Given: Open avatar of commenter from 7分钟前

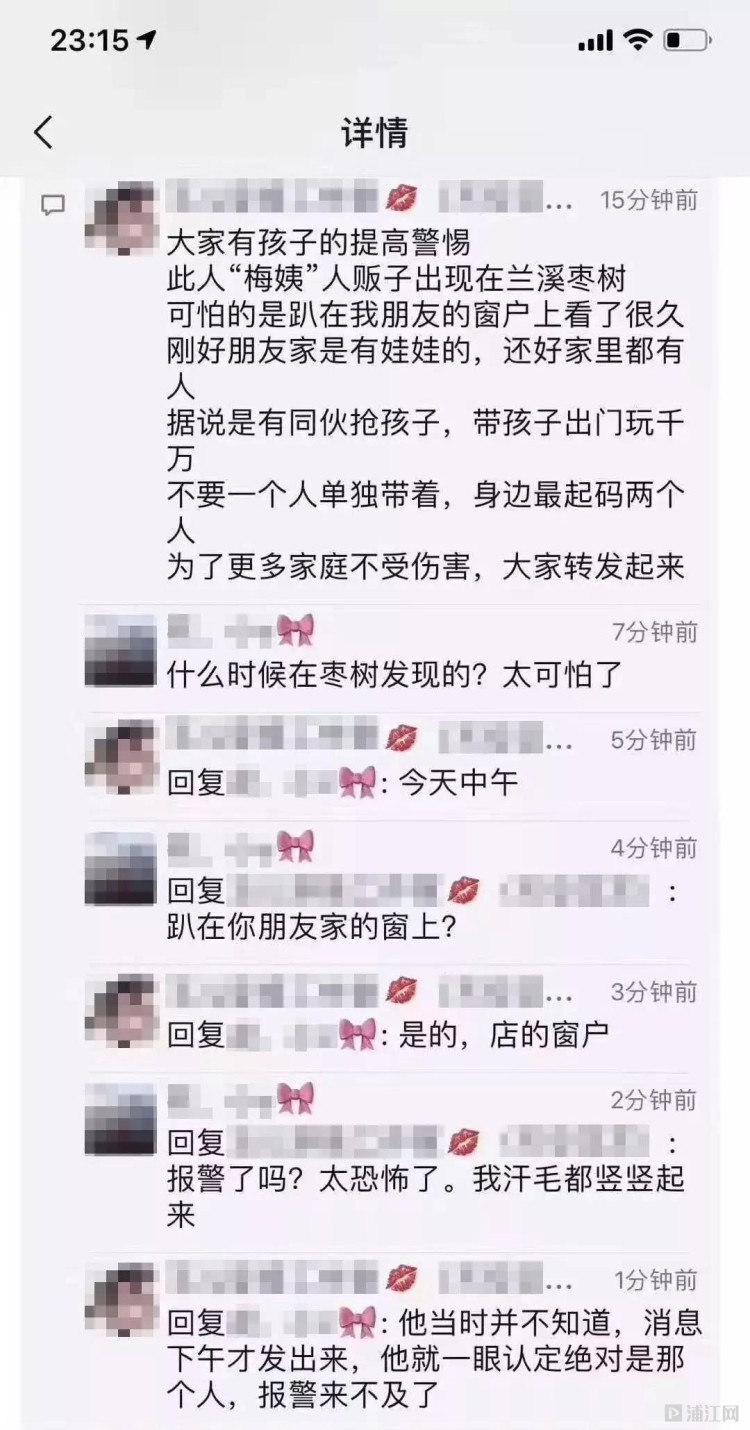Looking at the screenshot, I should [121, 650].
